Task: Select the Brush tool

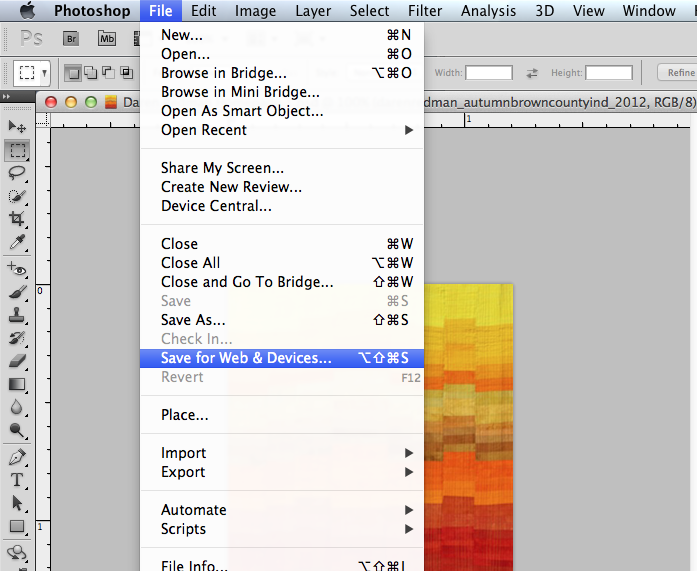Action: tap(17, 292)
